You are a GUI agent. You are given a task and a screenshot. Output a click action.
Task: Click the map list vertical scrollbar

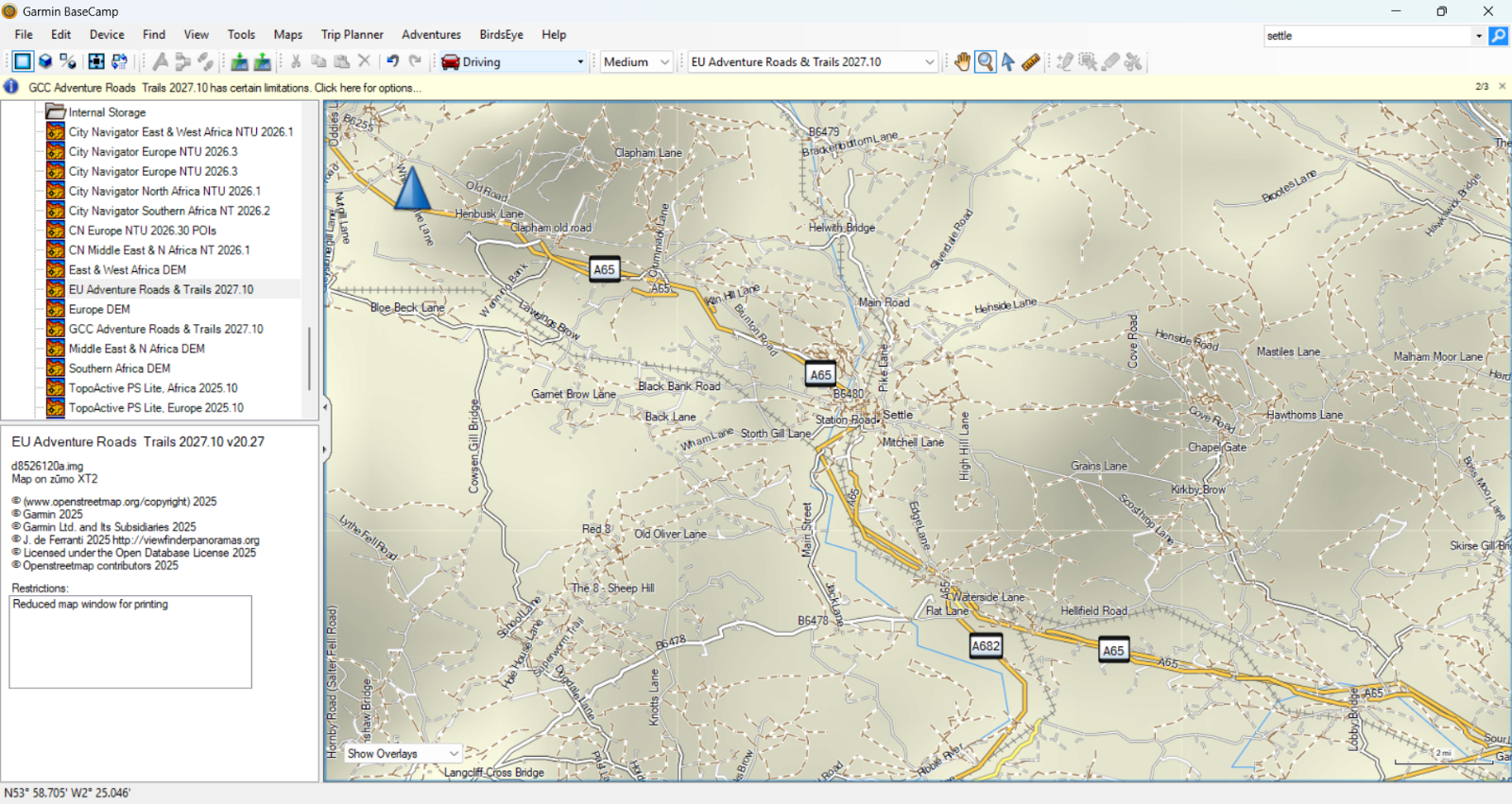309,359
